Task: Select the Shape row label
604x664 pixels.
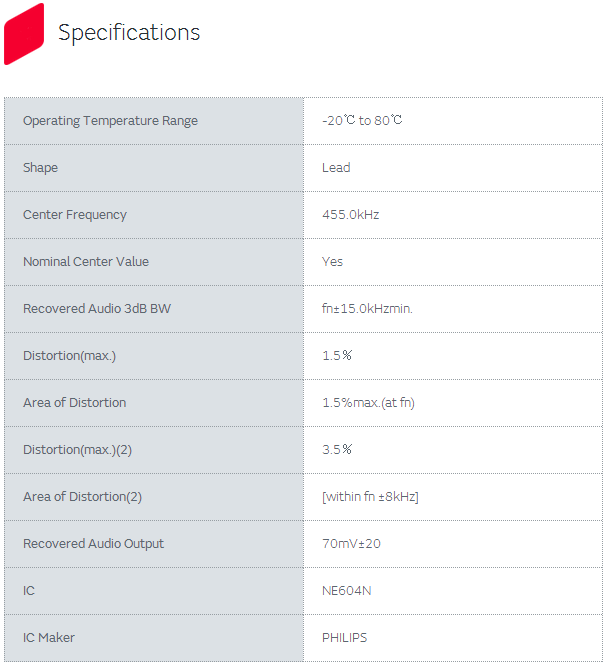Action: 41,168
